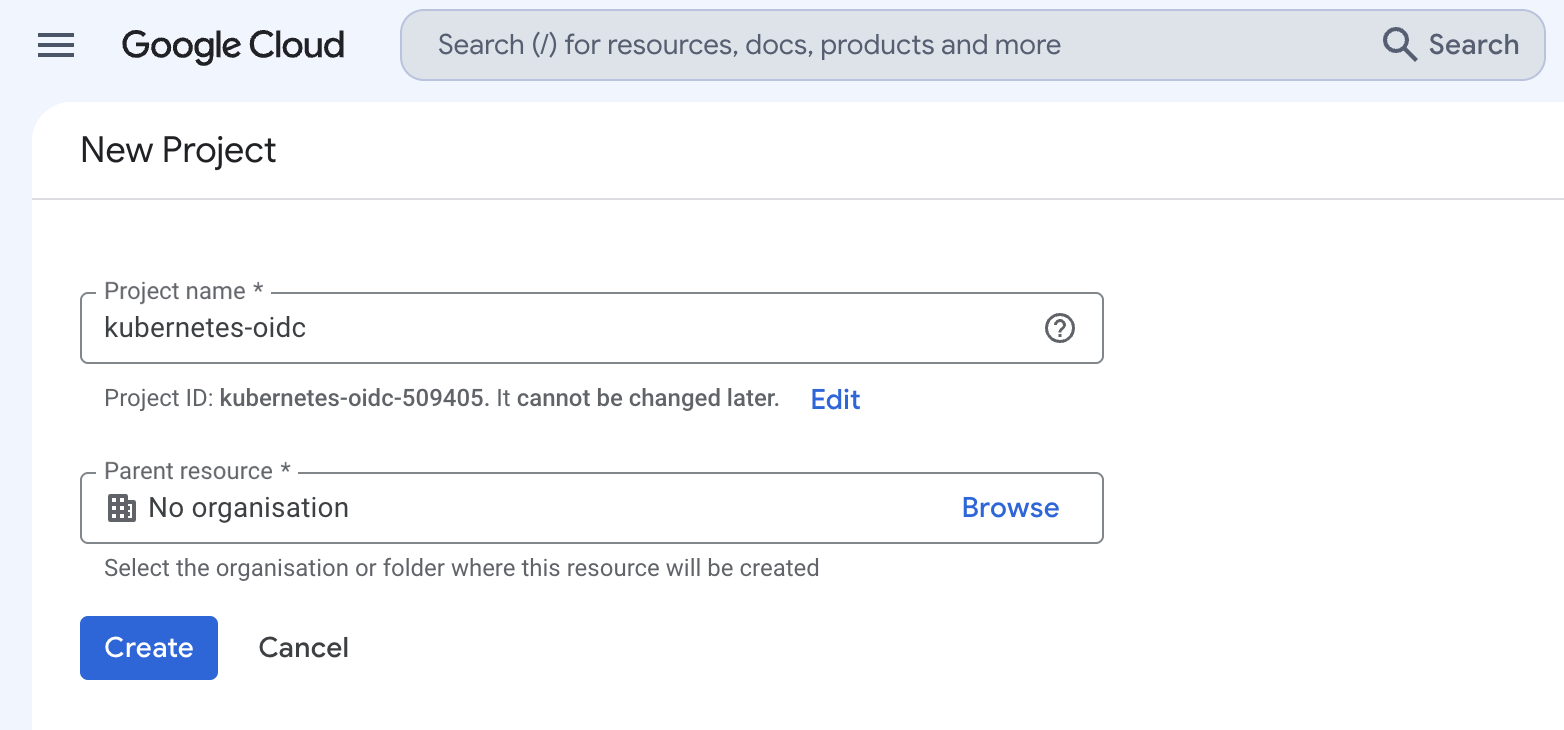Click the Parent resource field
The image size is (1564, 730).
click(x=591, y=508)
